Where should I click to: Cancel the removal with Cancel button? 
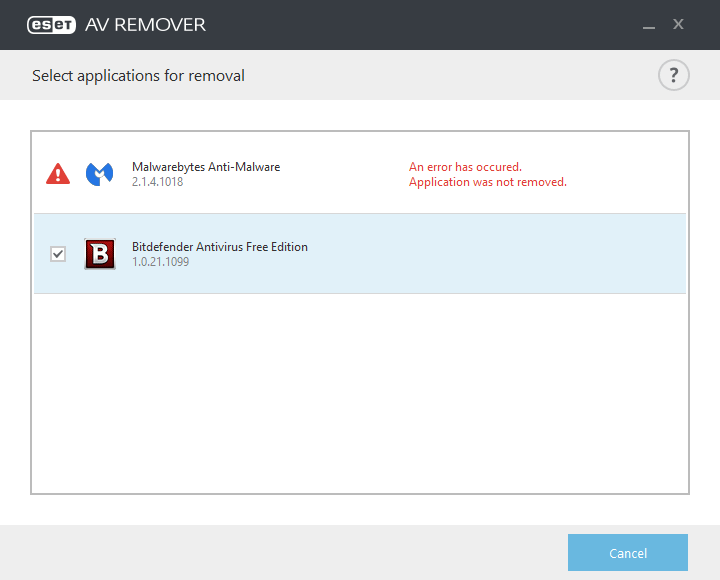(627, 552)
